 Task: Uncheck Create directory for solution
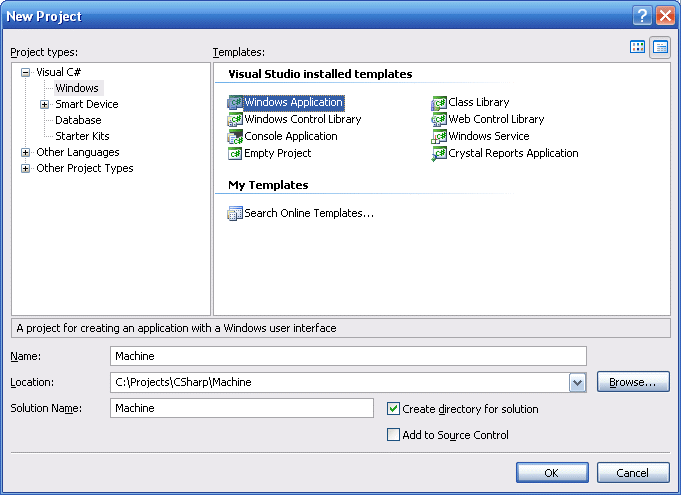coord(394,409)
